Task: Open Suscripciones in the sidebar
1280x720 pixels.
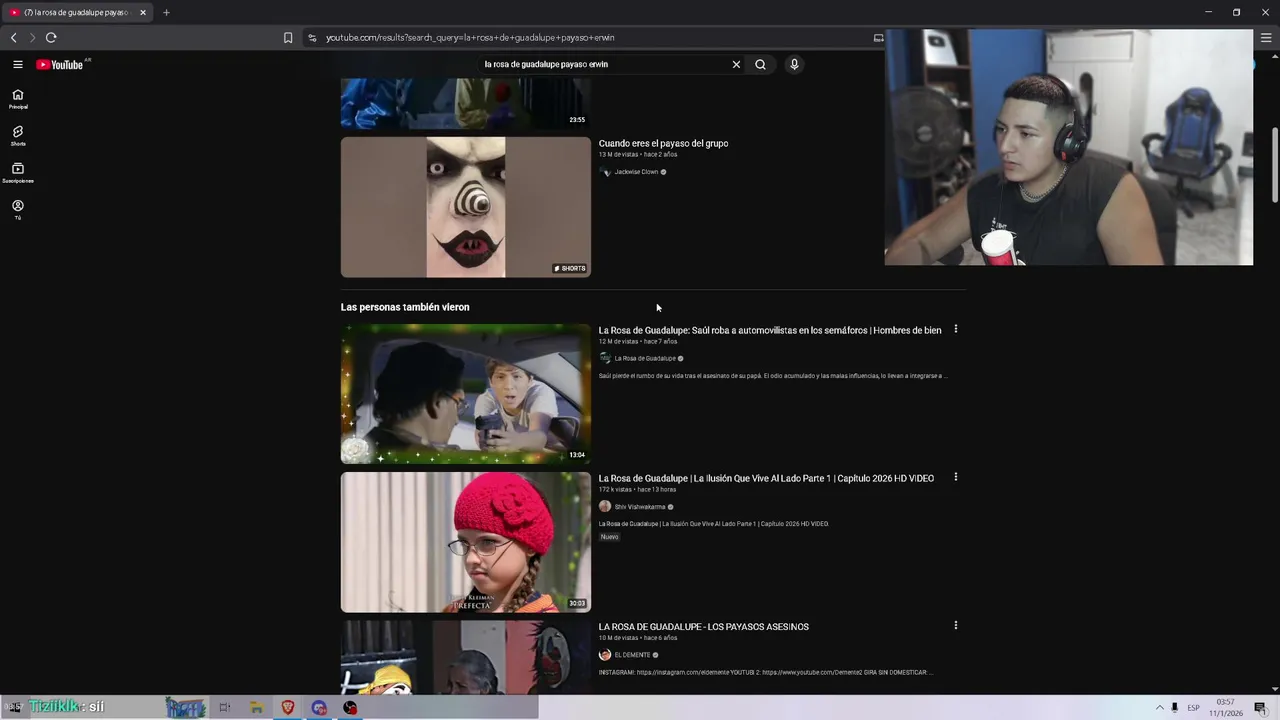Action: [x=18, y=172]
